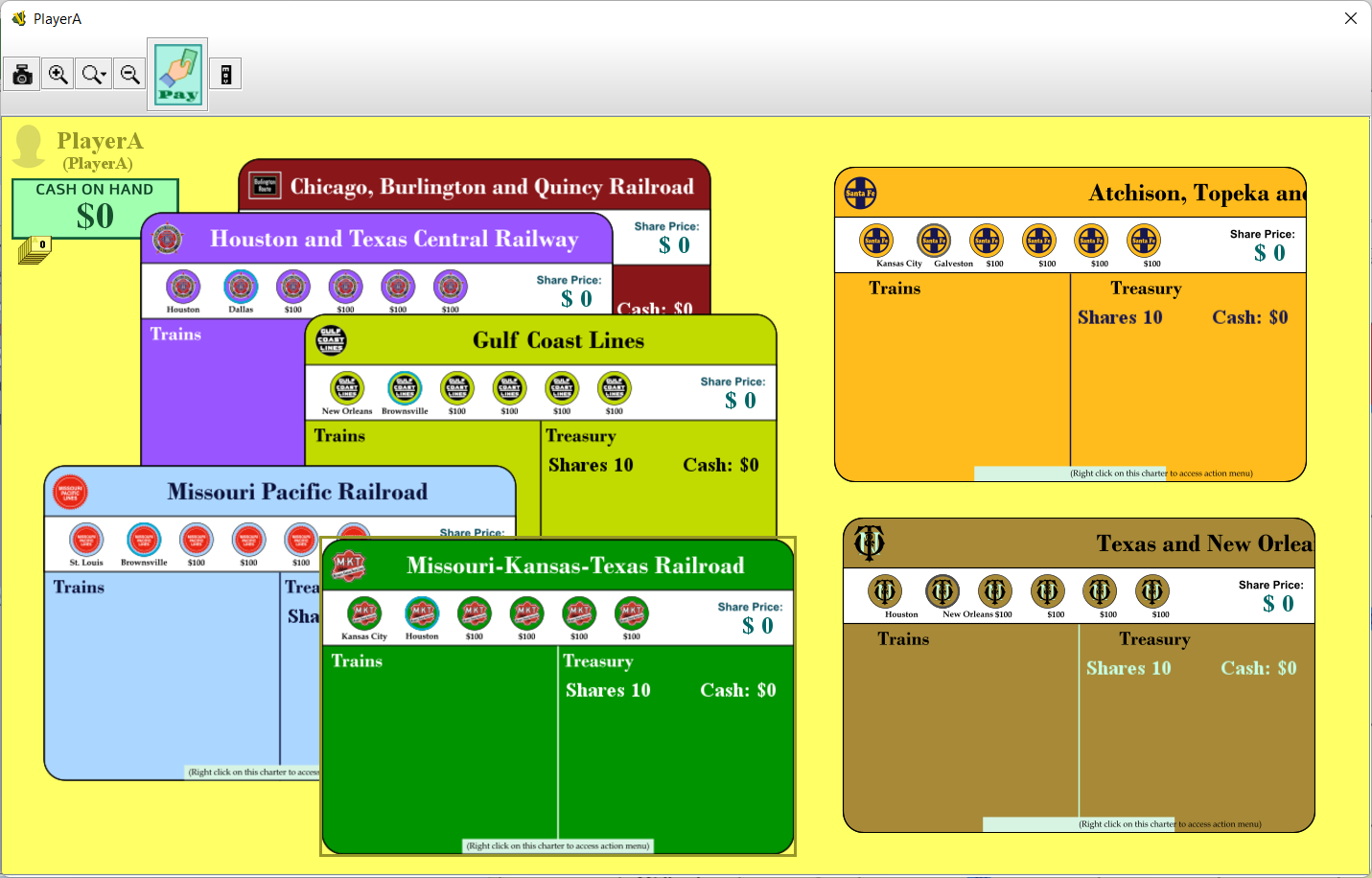Click Shares 10 in Gulf Coast Lines treasury
1372x878 pixels.
[x=591, y=465]
